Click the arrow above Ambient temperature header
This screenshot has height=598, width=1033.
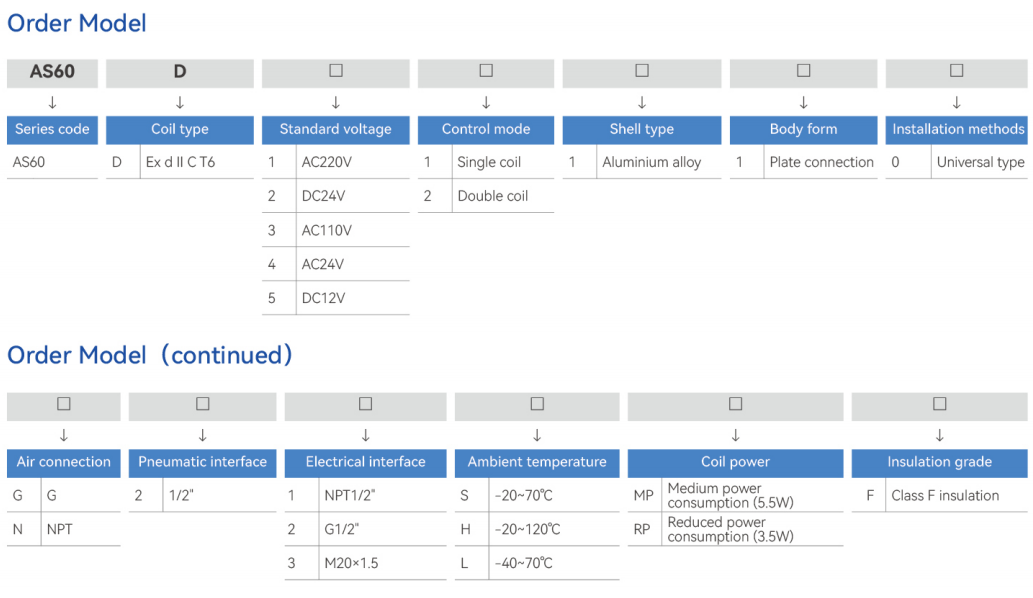[538, 435]
